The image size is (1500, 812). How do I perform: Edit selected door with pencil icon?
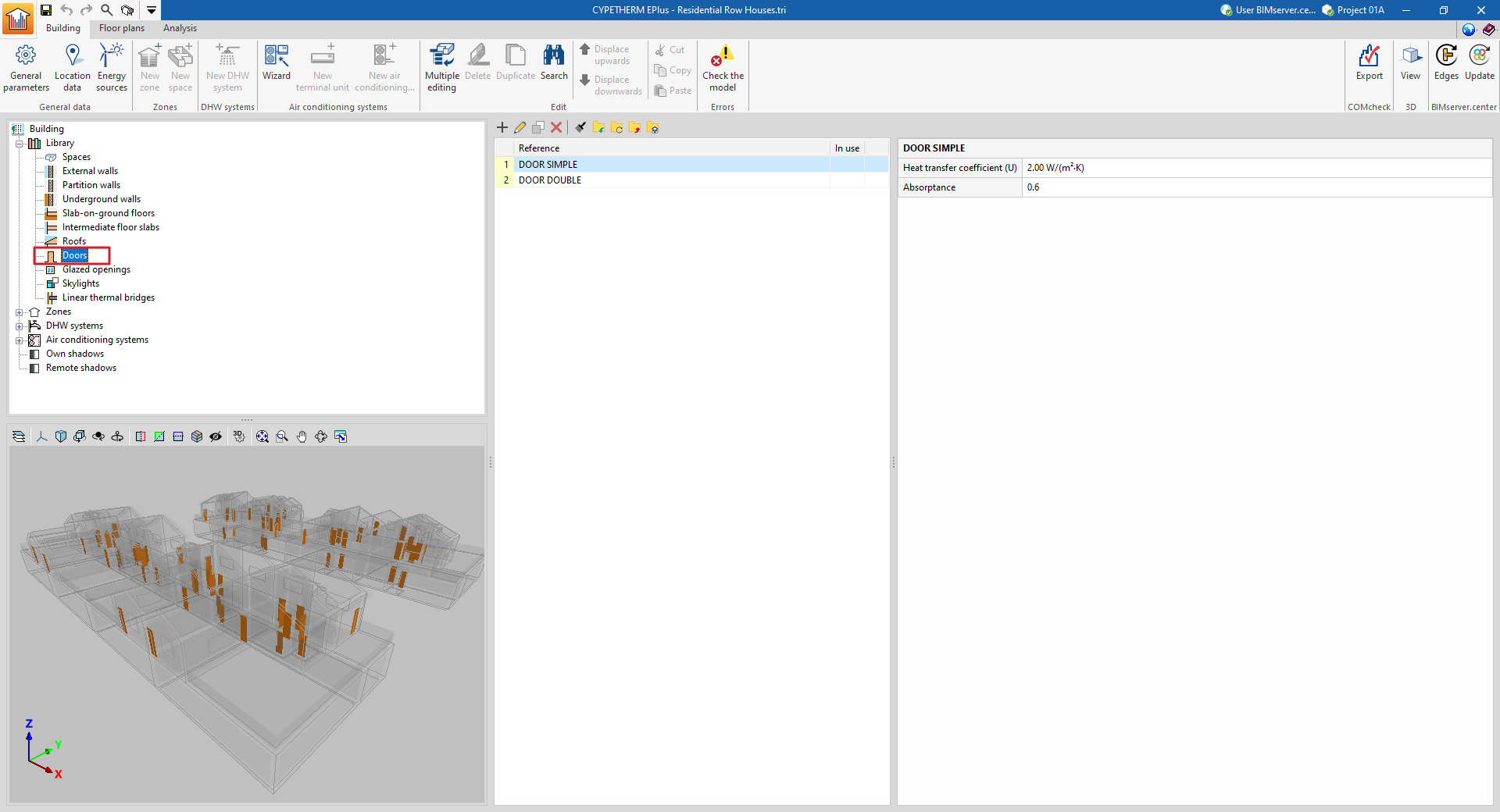[520, 127]
